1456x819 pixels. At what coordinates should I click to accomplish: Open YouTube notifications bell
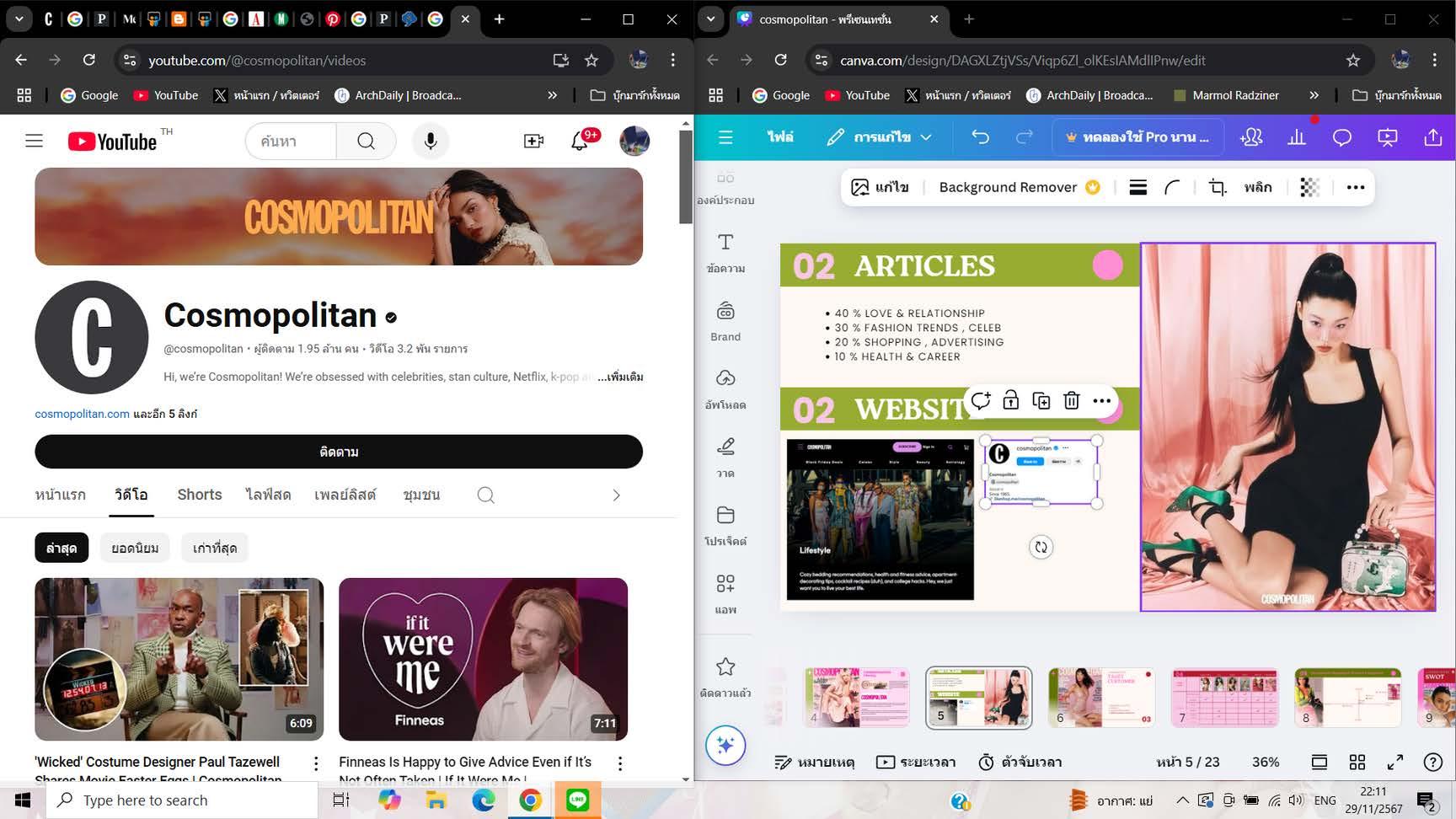click(x=580, y=141)
